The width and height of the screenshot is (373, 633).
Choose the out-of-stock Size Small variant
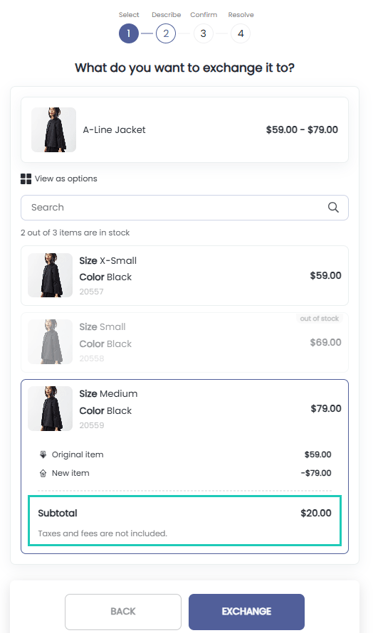[x=184, y=342]
